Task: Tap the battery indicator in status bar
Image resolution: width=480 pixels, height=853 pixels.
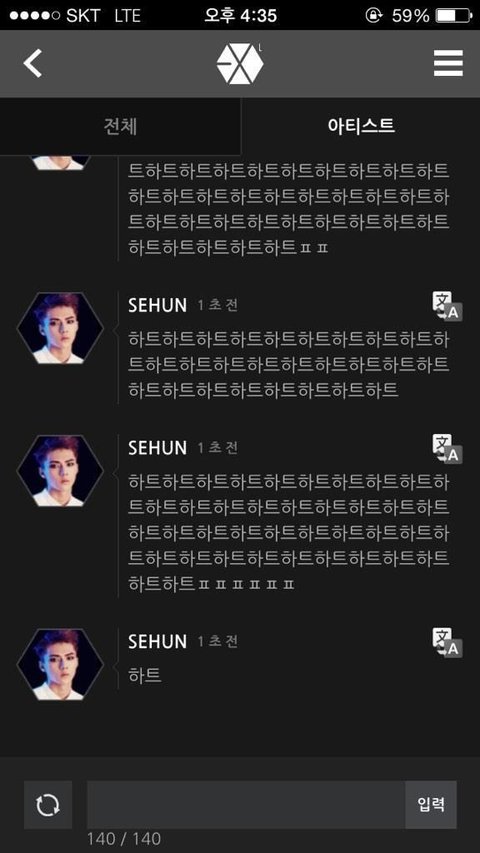Action: pos(454,15)
